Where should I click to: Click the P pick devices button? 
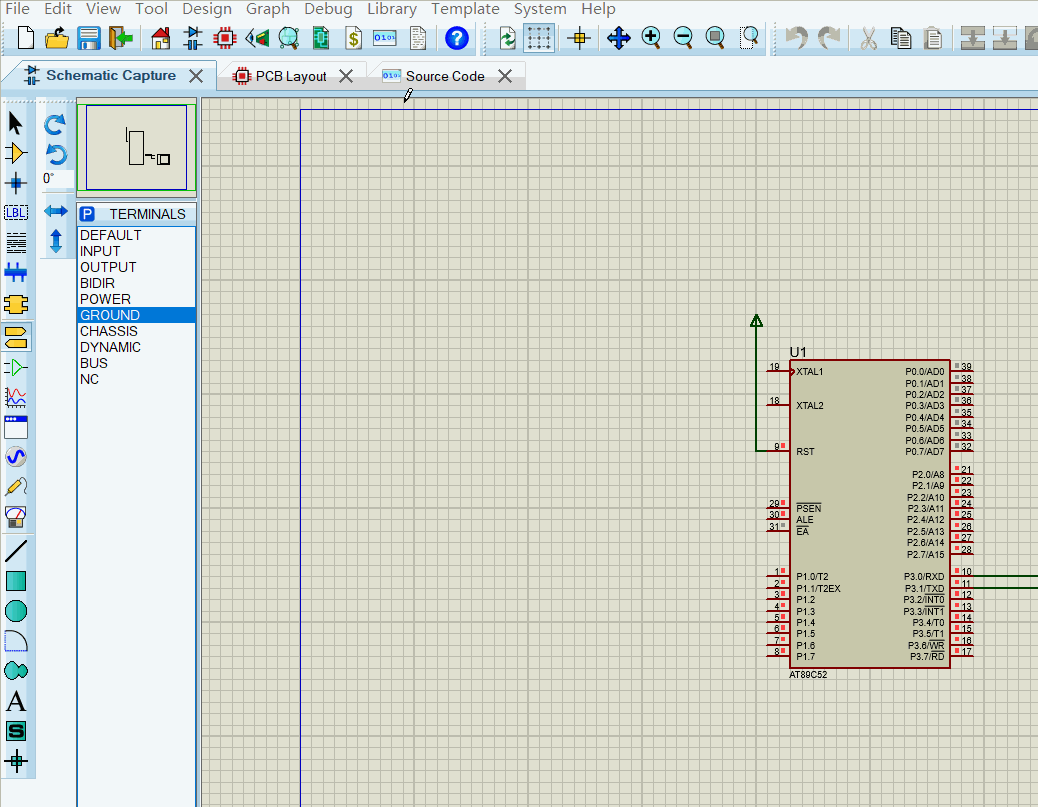pos(87,214)
